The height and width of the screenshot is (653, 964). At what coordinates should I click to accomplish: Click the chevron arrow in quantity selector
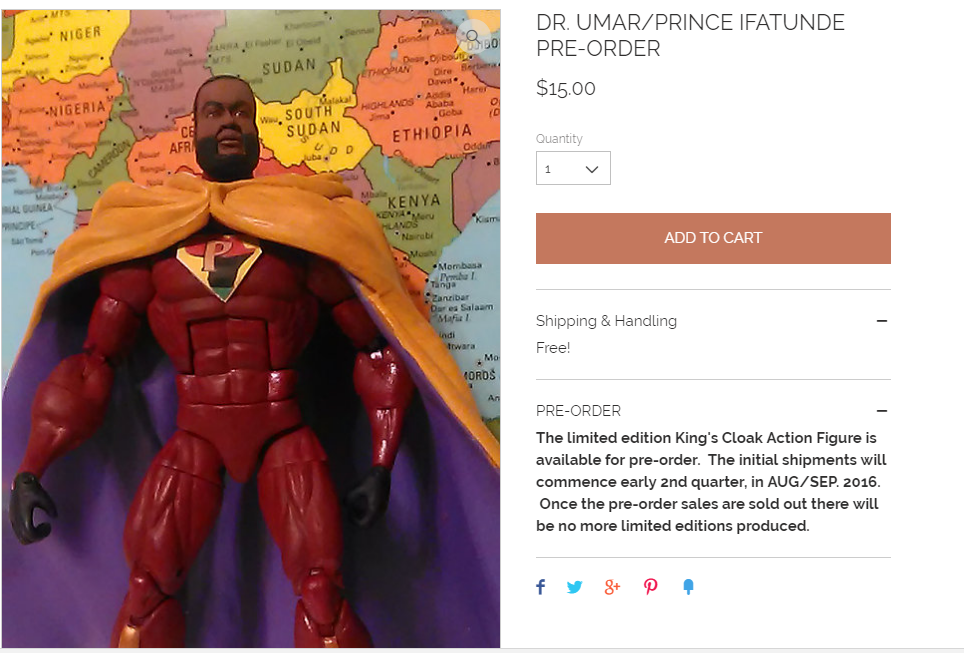tap(591, 169)
